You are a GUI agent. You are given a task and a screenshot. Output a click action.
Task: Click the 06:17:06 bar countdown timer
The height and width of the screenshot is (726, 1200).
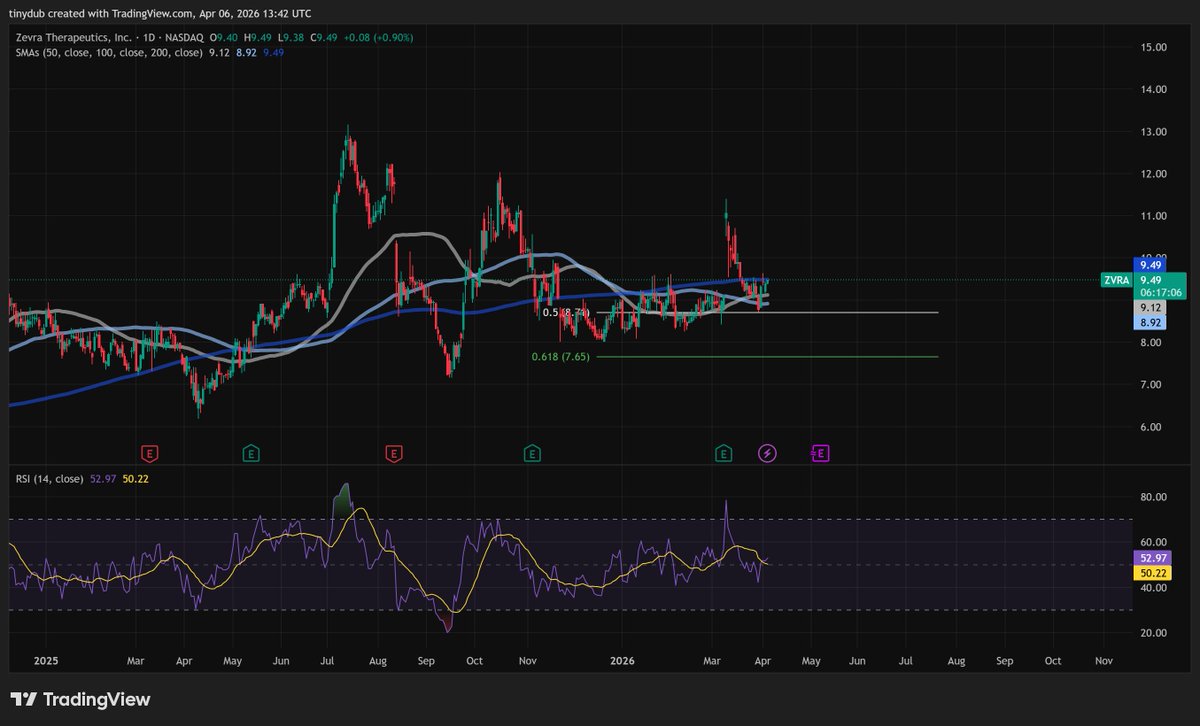pos(1159,293)
